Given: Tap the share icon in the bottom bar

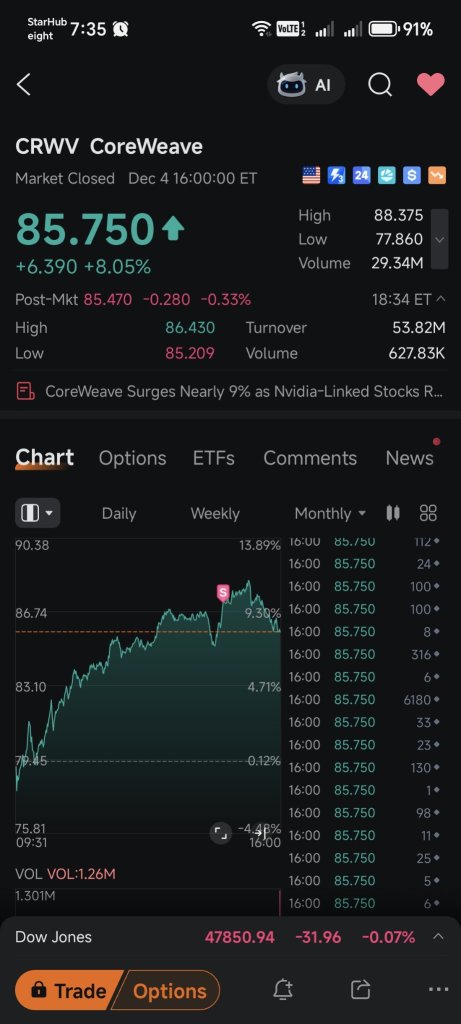Looking at the screenshot, I should coord(360,990).
